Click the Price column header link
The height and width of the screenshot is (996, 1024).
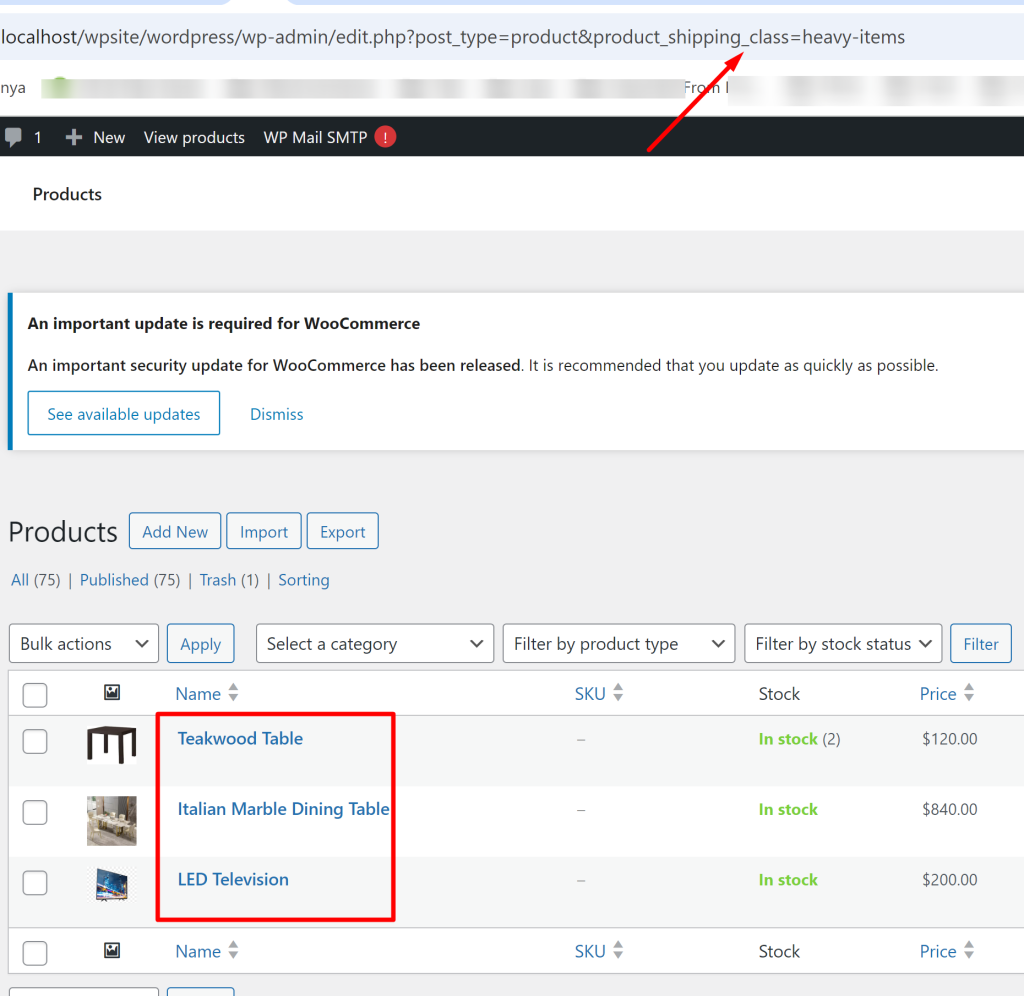(938, 694)
